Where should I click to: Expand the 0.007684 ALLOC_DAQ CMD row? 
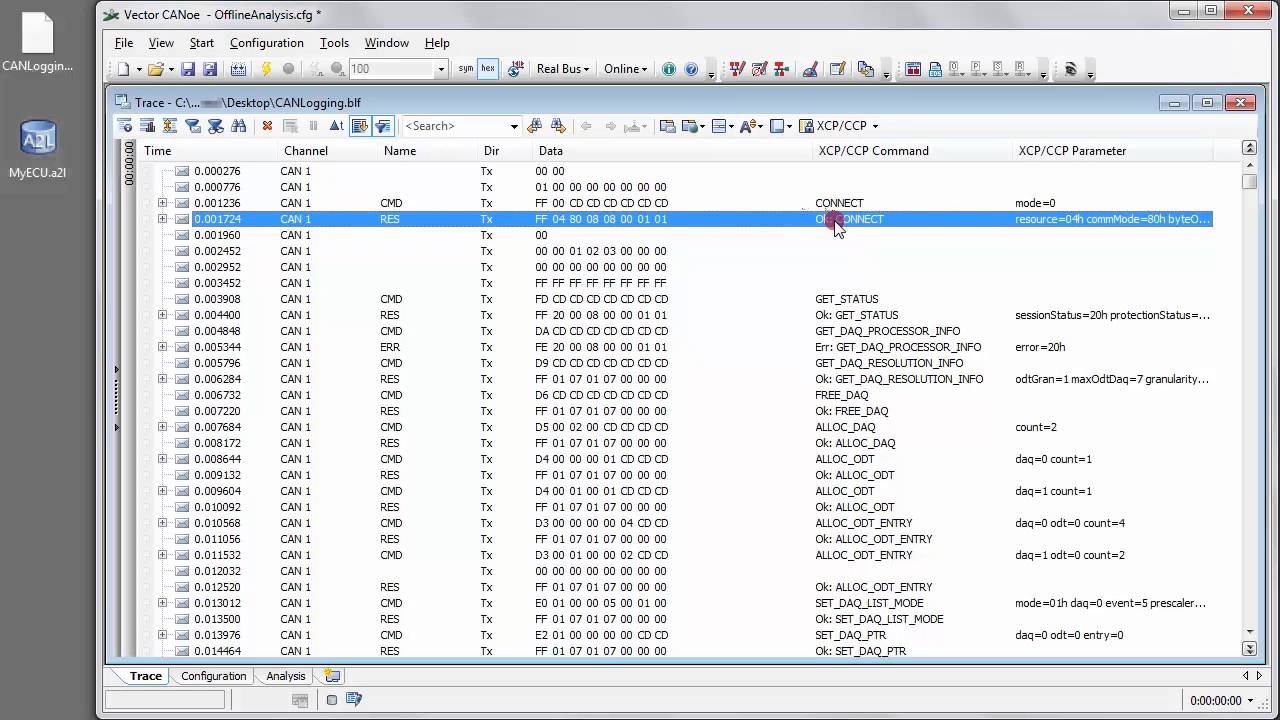162,427
